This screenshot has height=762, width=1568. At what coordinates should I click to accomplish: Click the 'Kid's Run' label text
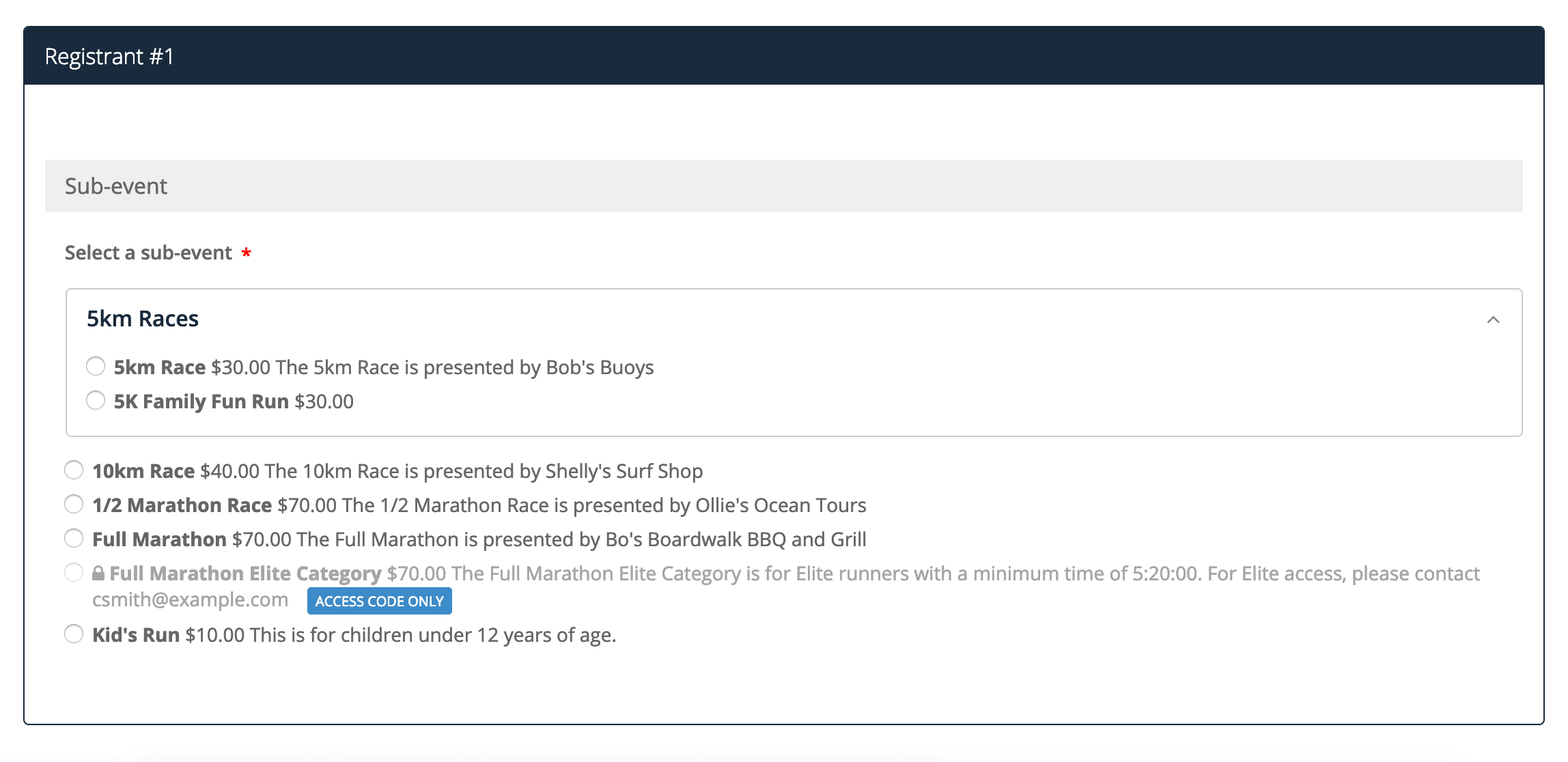(x=136, y=635)
